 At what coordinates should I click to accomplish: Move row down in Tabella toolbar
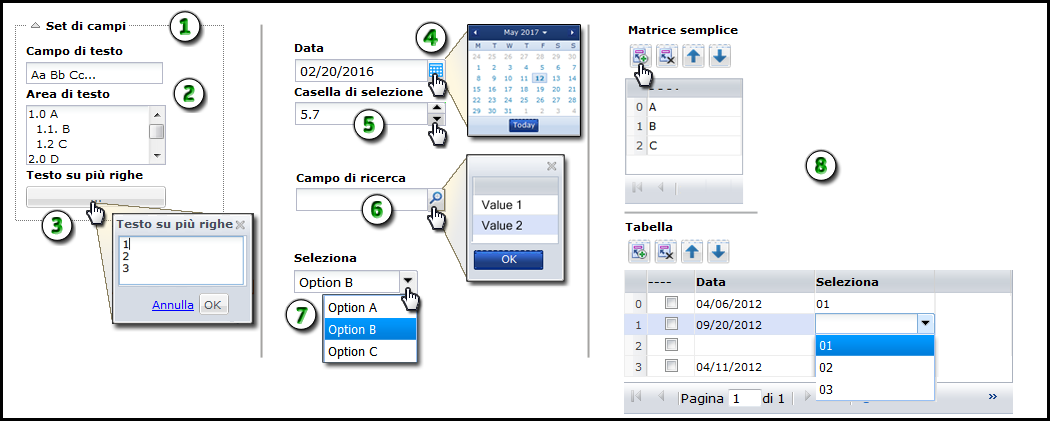[x=720, y=252]
